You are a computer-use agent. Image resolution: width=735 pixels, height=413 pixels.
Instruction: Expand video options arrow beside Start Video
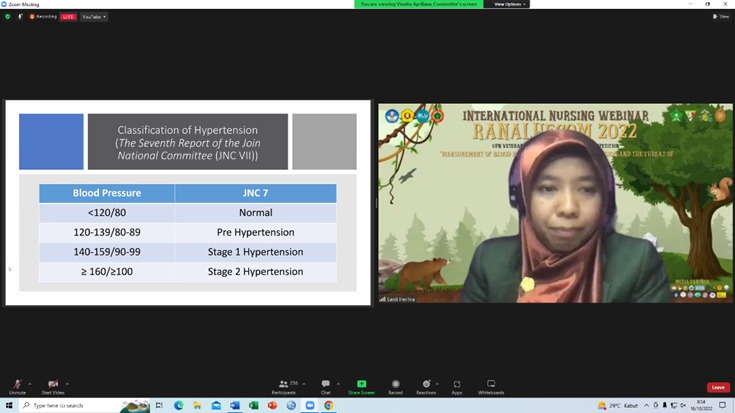(x=68, y=384)
